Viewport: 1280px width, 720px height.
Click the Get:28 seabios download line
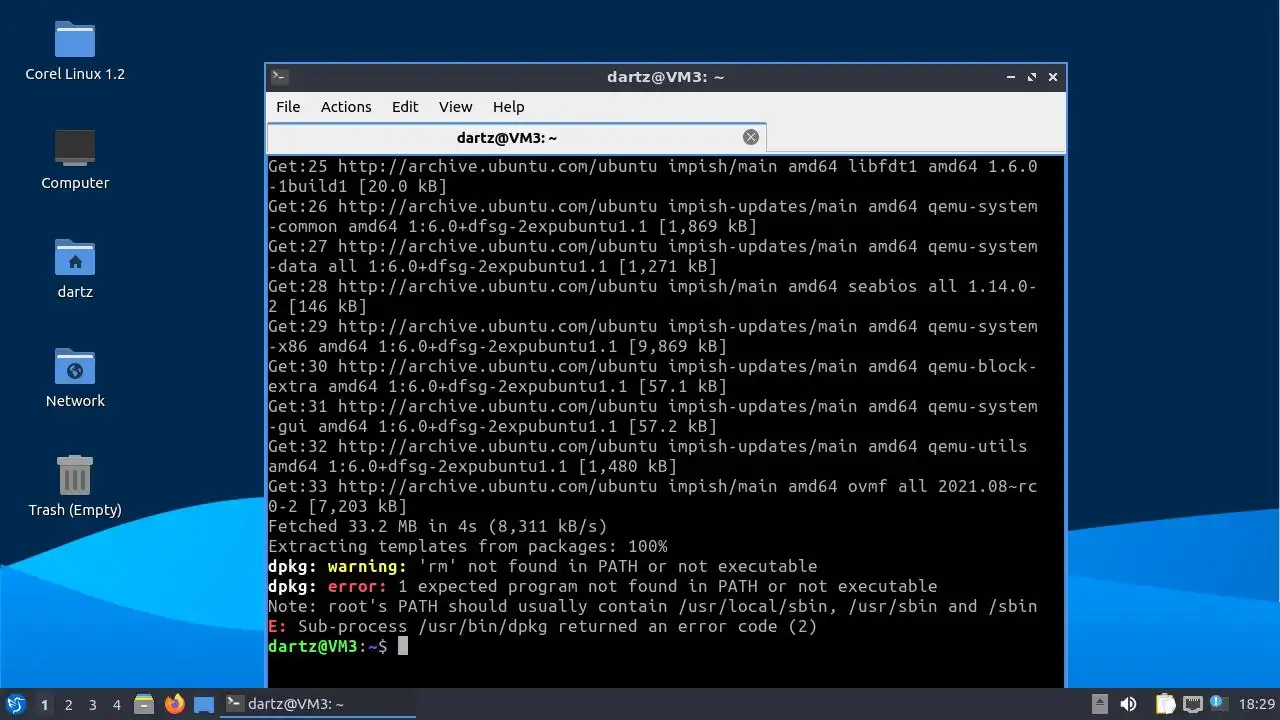click(x=653, y=296)
